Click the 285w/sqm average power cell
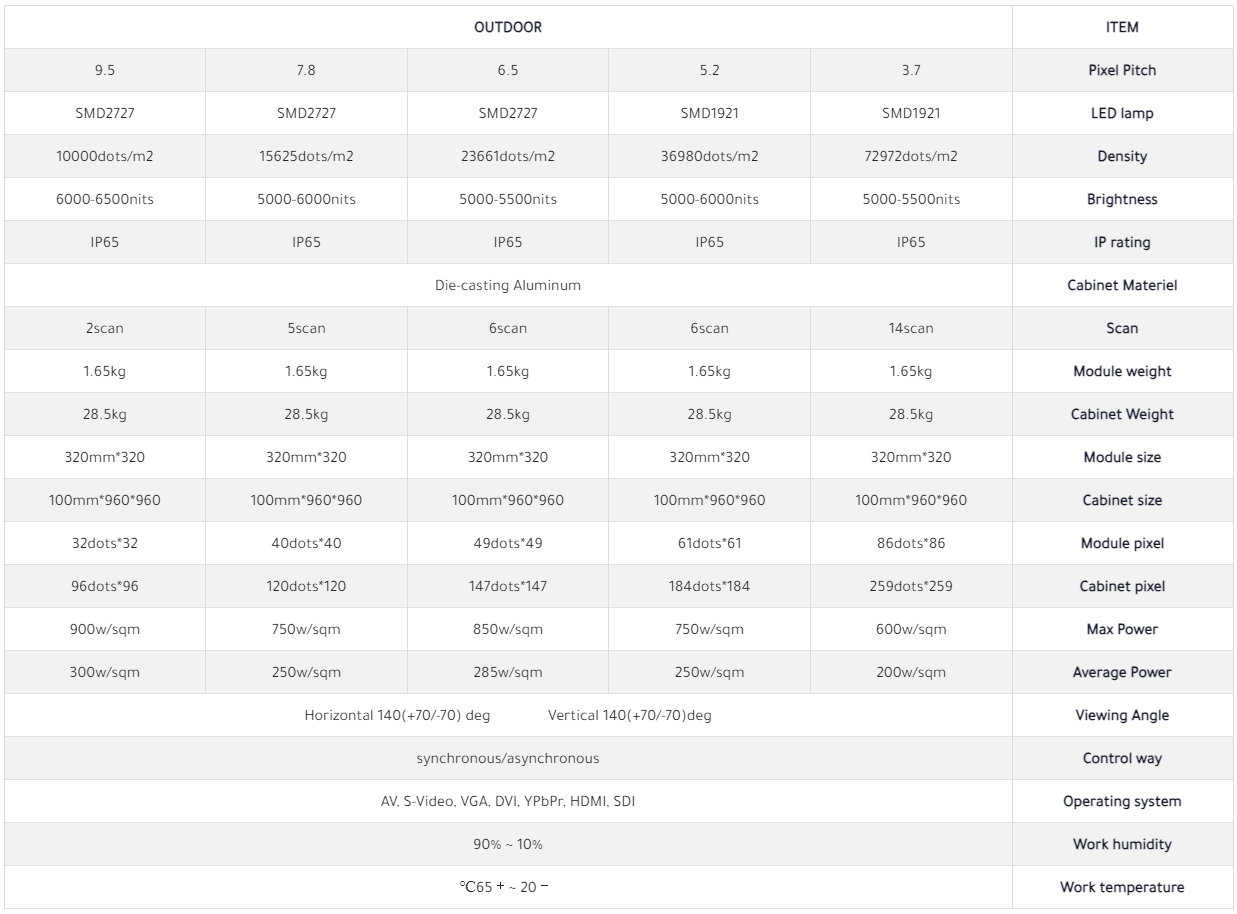1237x914 pixels. tap(508, 673)
